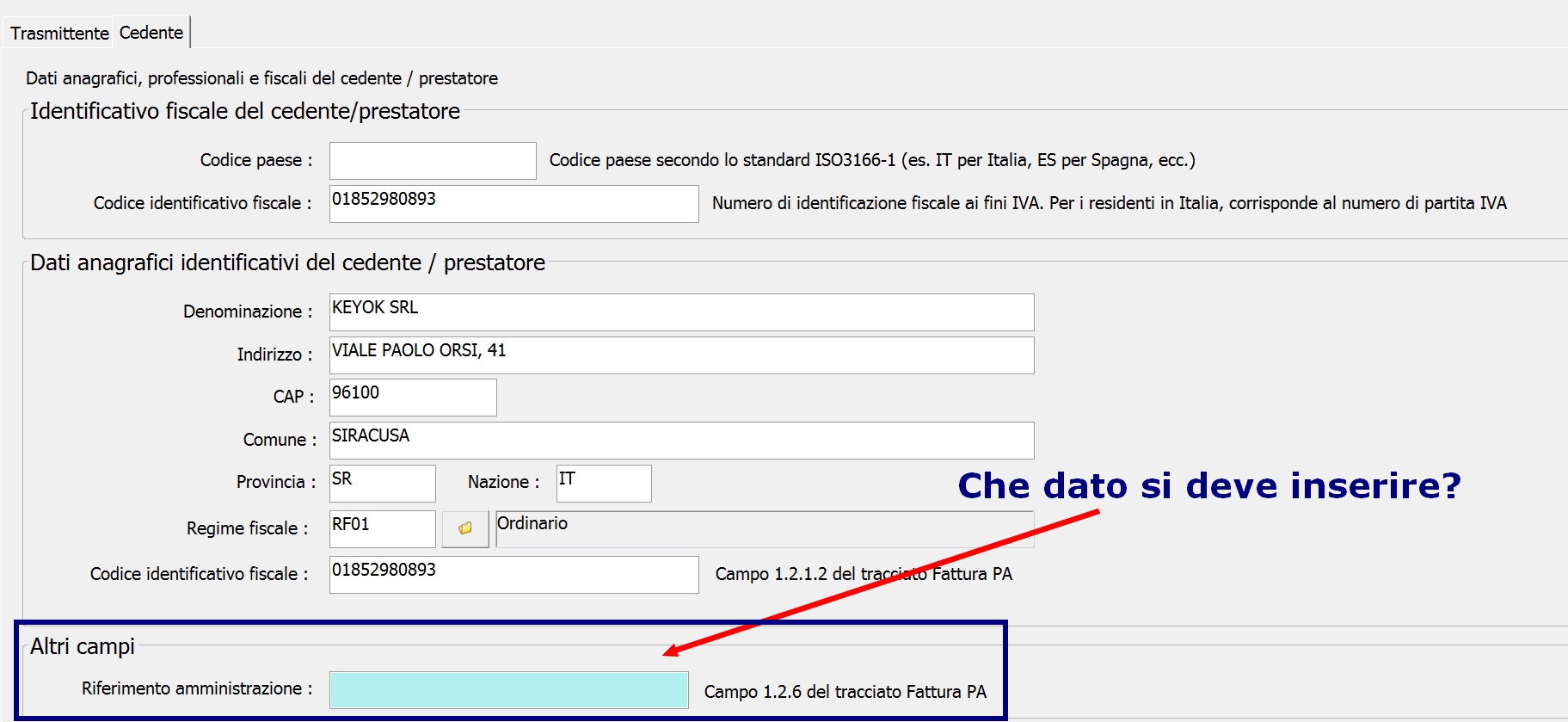Click the text 'Campo 1.2.1.2 del tracciato Fattura PA'
The width and height of the screenshot is (1568, 722).
pos(864,574)
